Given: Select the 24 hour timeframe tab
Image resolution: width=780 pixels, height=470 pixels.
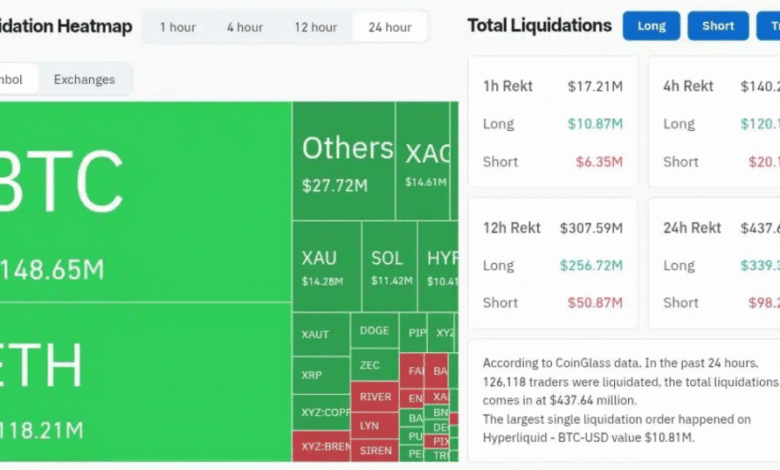Looking at the screenshot, I should click(390, 27).
